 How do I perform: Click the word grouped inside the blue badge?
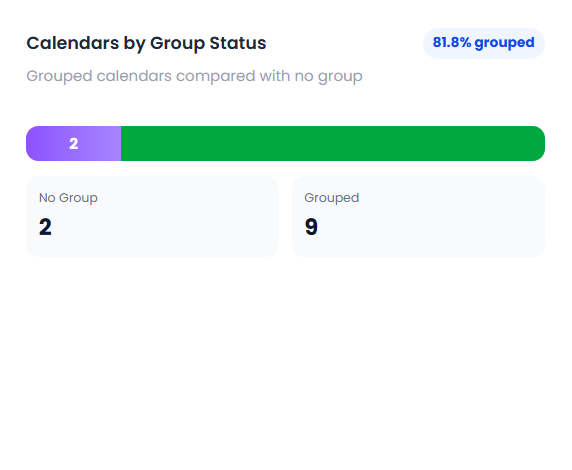coord(505,43)
